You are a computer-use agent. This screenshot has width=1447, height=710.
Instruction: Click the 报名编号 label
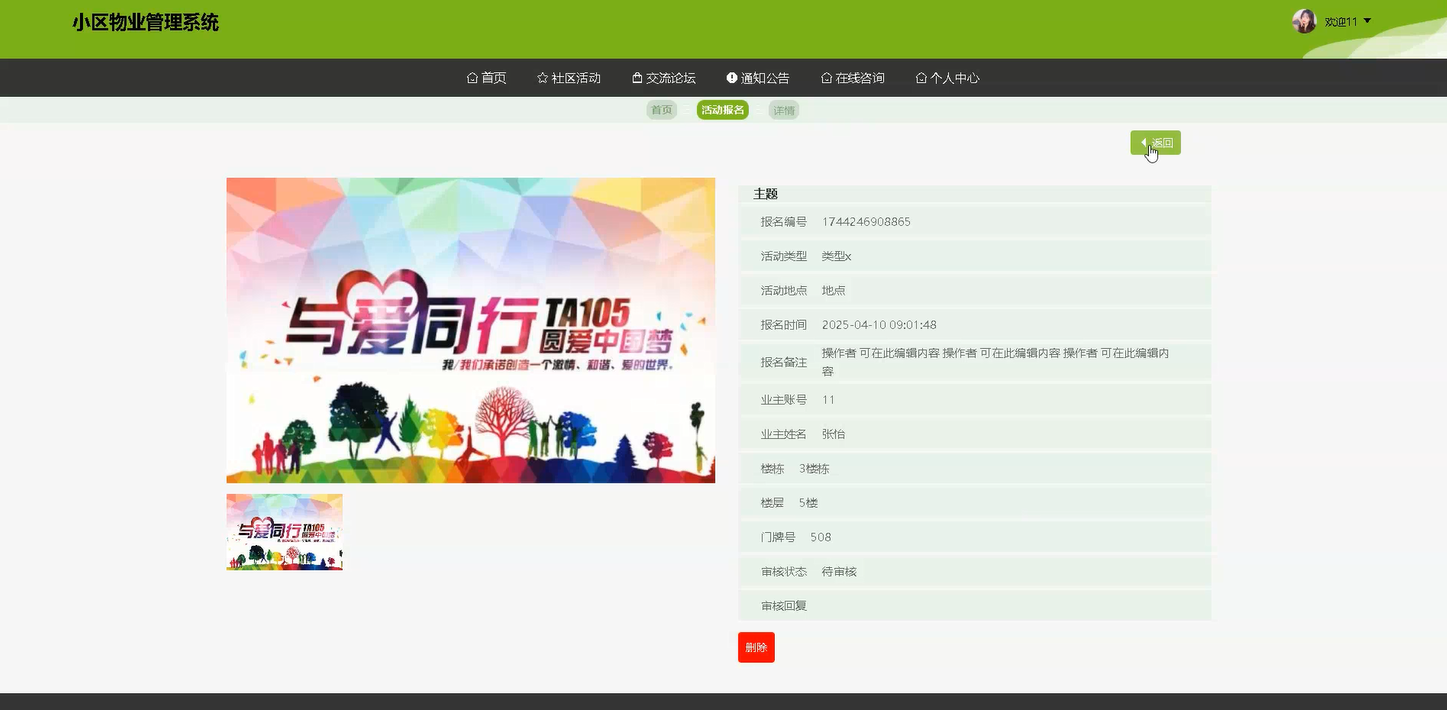pos(784,222)
